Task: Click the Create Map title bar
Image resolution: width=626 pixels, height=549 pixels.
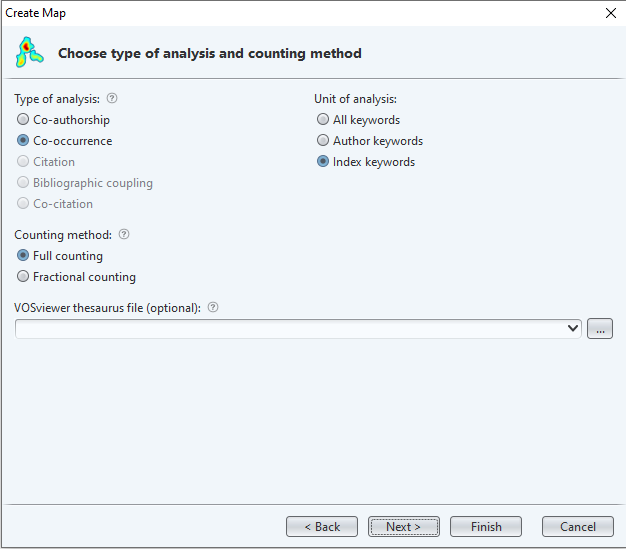Action: (300, 13)
